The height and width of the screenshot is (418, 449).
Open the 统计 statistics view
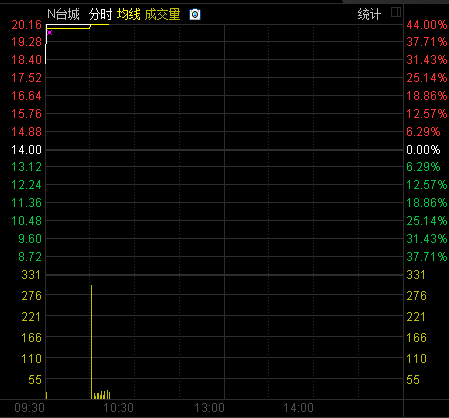click(369, 14)
